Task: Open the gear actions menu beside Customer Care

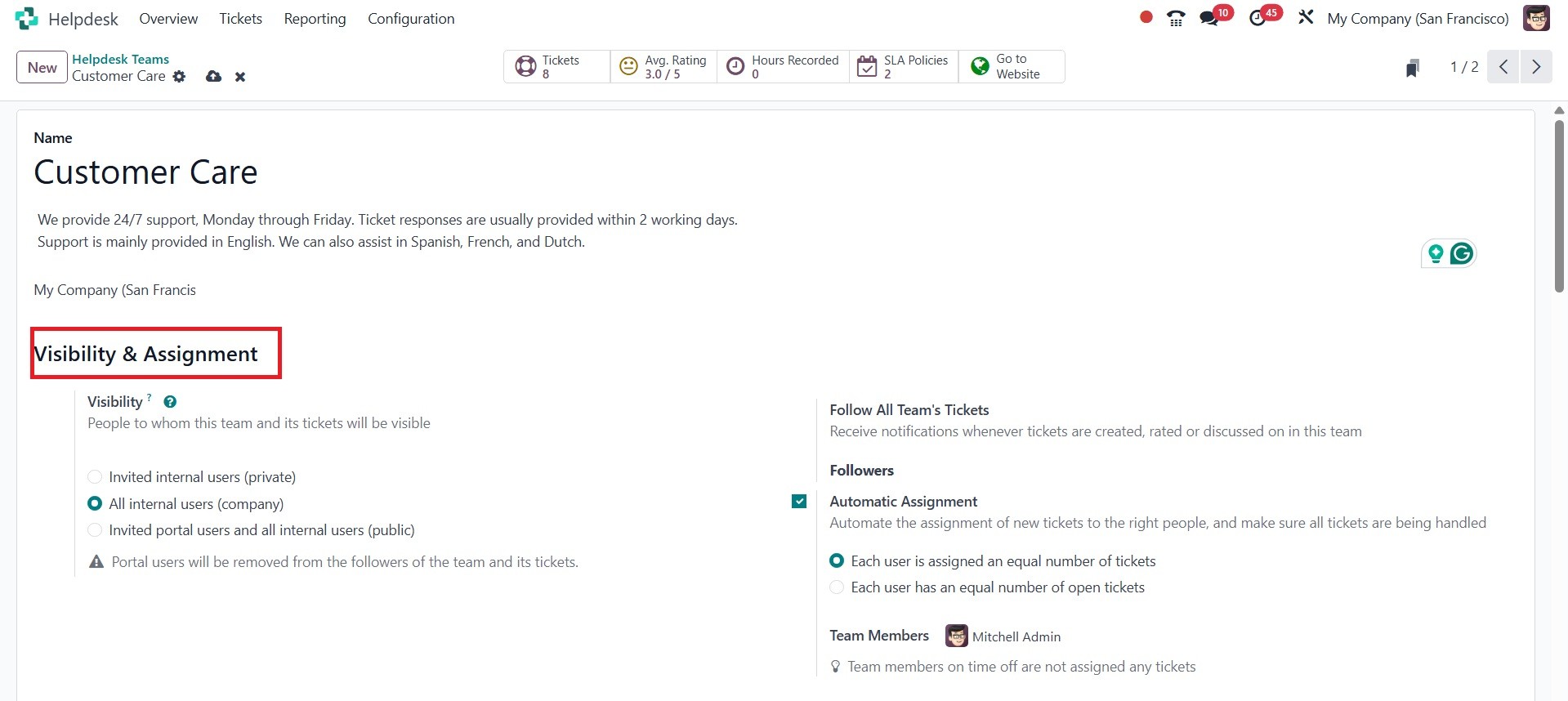Action: 179,77
